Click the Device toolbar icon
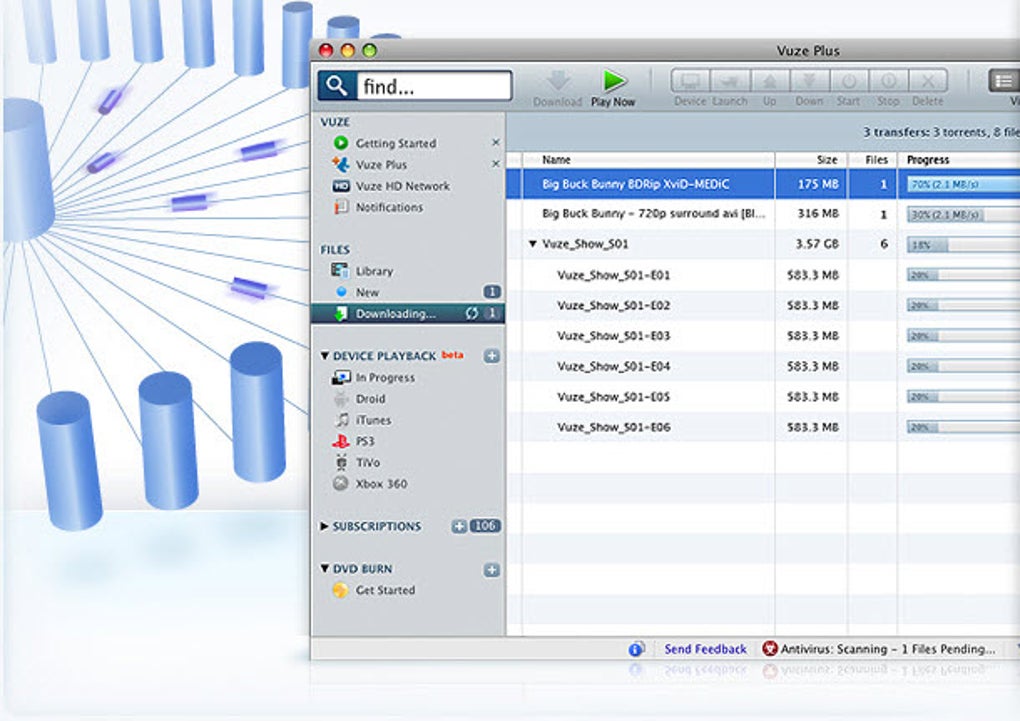This screenshot has height=721, width=1020. pyautogui.click(x=689, y=81)
